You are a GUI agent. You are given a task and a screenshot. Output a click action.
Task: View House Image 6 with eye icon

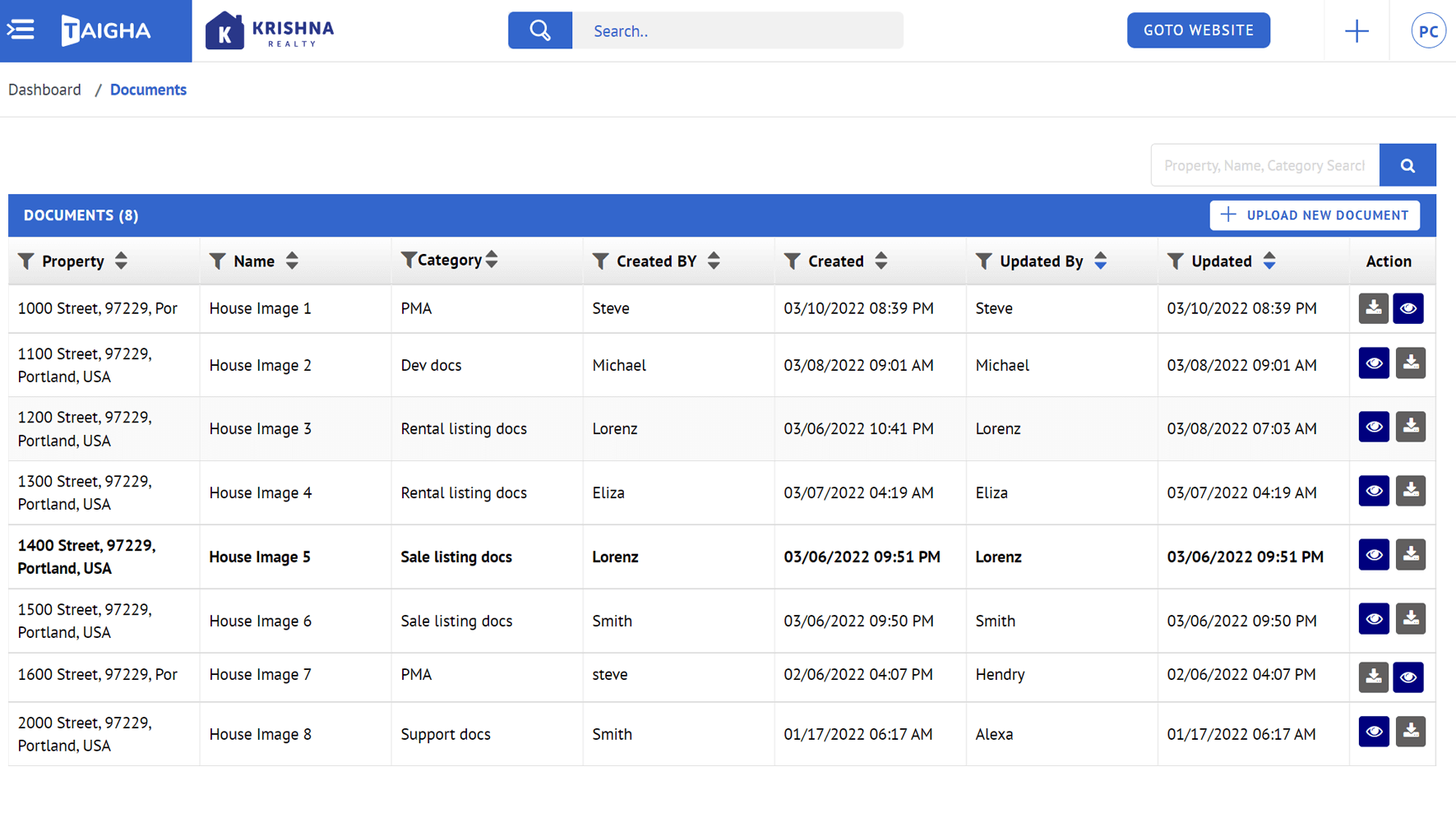click(1374, 619)
